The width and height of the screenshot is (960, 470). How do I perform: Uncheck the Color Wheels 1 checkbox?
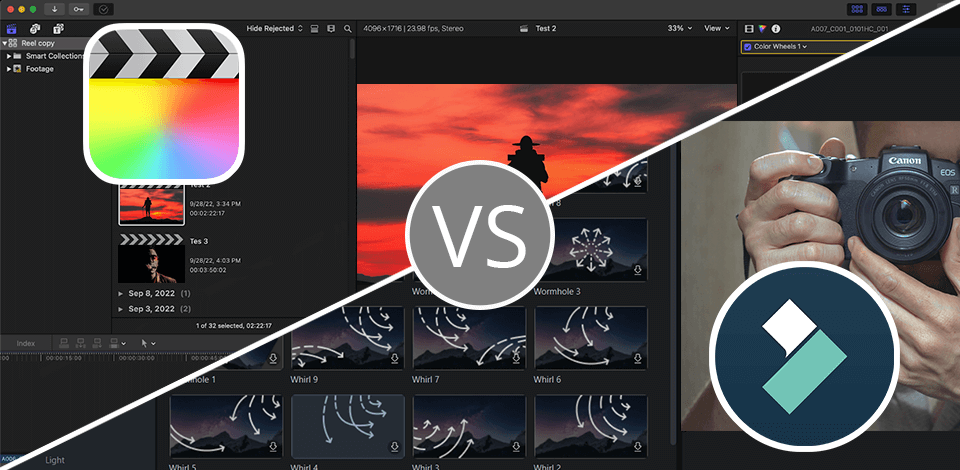(x=747, y=47)
